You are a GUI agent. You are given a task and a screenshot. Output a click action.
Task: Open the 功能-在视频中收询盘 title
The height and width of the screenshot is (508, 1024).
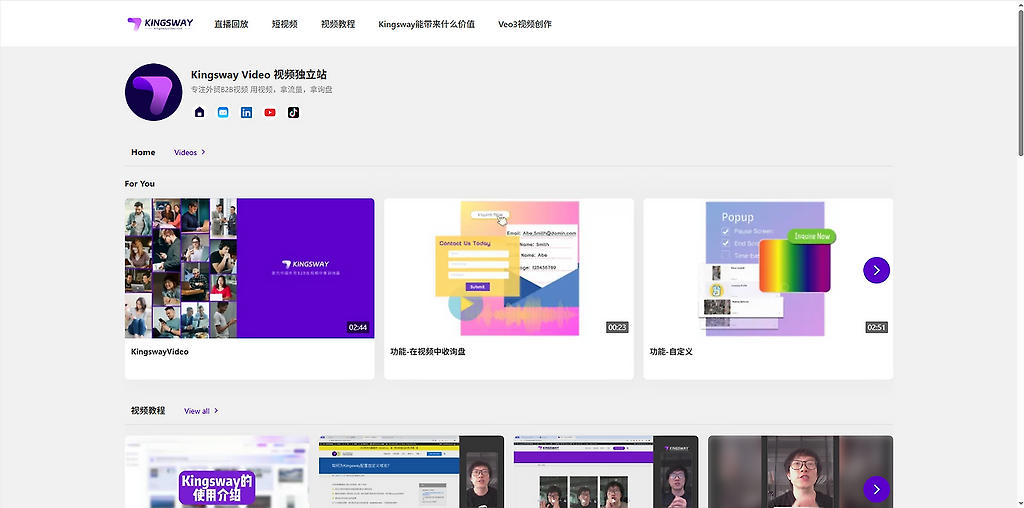coord(428,351)
